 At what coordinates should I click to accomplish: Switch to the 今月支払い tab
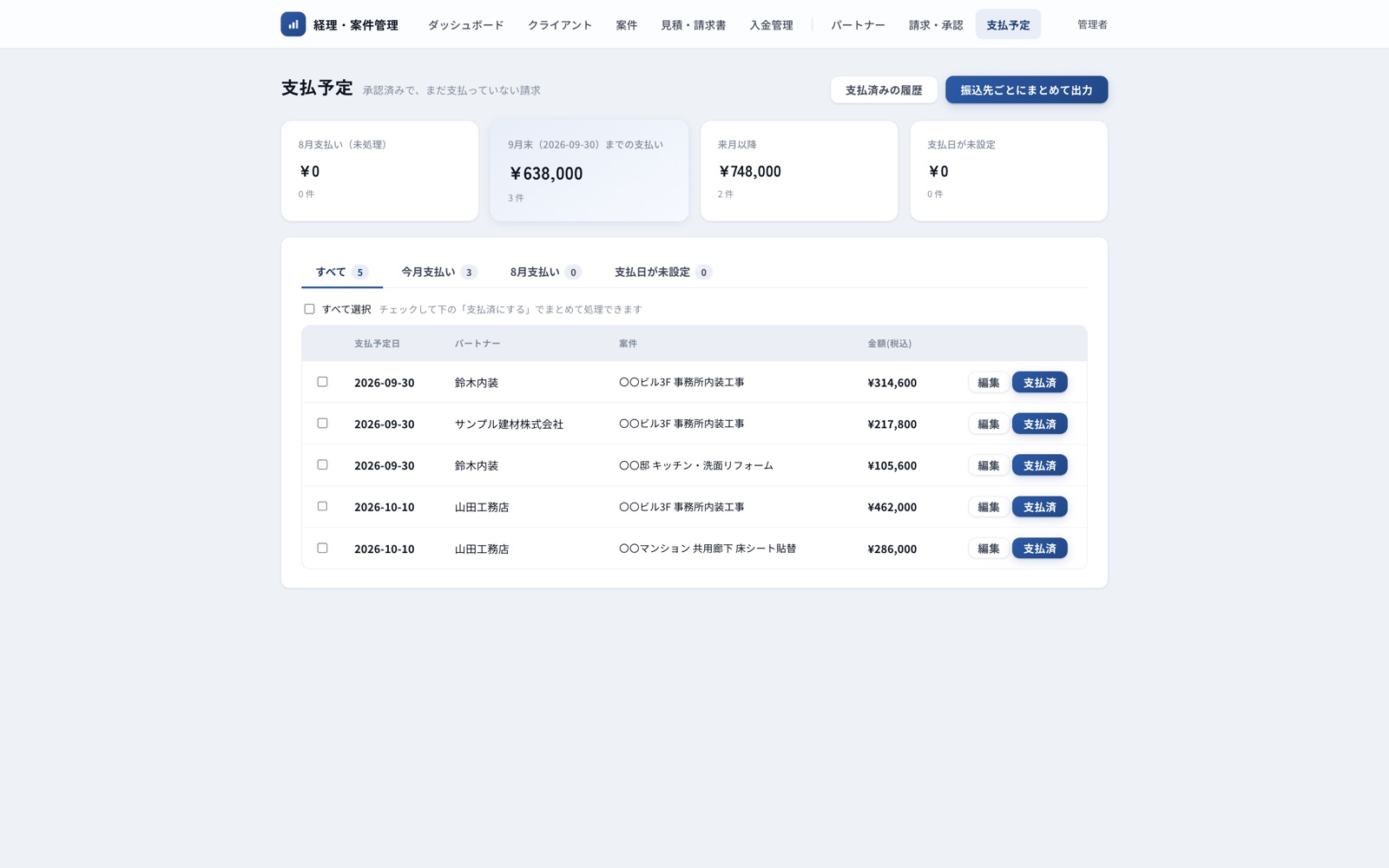pos(439,272)
